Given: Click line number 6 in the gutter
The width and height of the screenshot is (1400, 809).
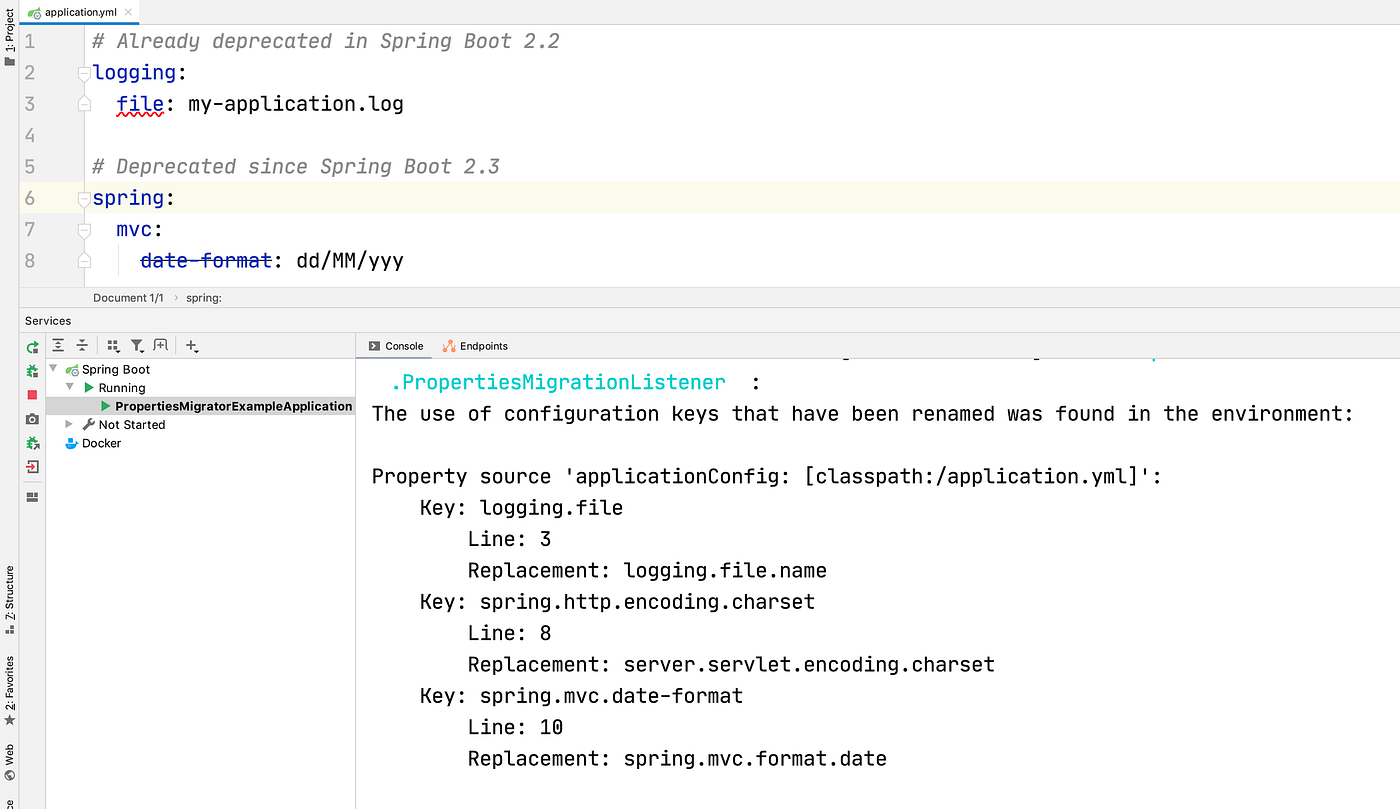Looking at the screenshot, I should pos(30,198).
